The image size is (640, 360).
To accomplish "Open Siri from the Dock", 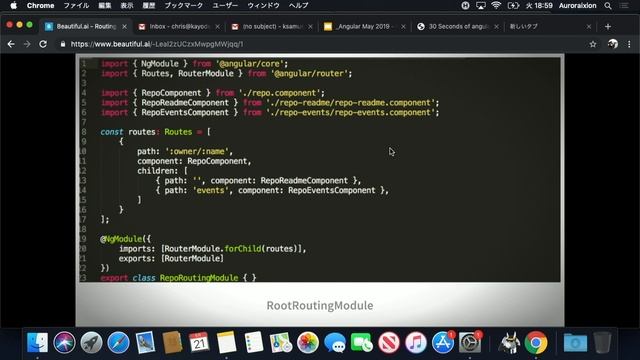I will [x=64, y=342].
